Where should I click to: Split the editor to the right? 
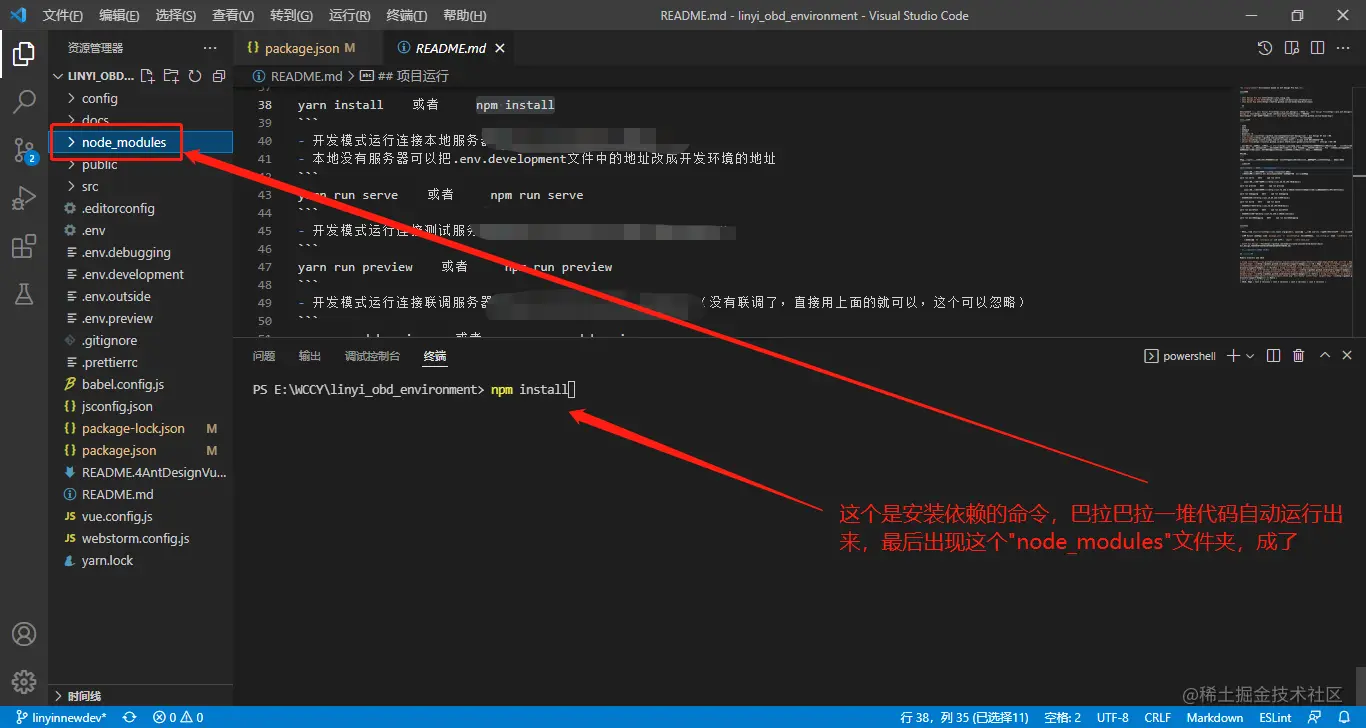pyautogui.click(x=1318, y=48)
